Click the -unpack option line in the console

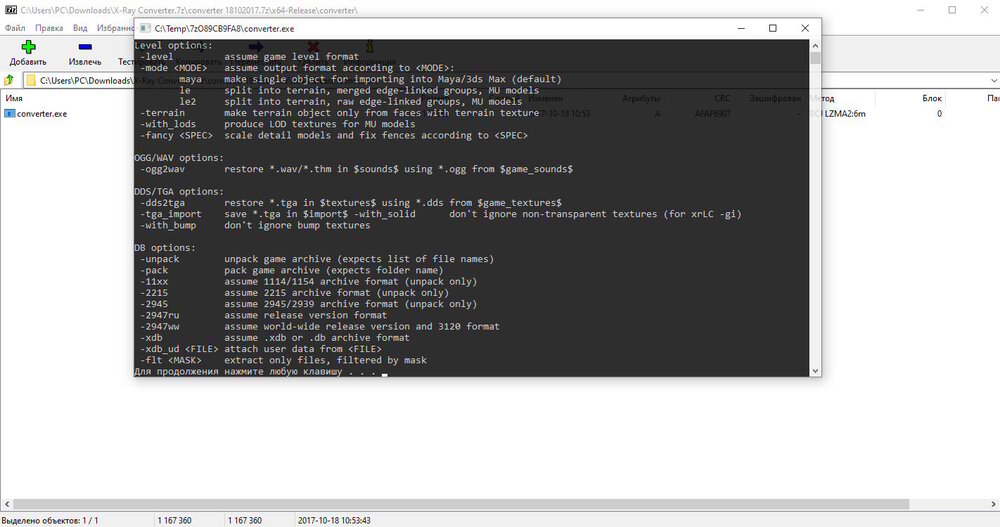click(x=316, y=259)
